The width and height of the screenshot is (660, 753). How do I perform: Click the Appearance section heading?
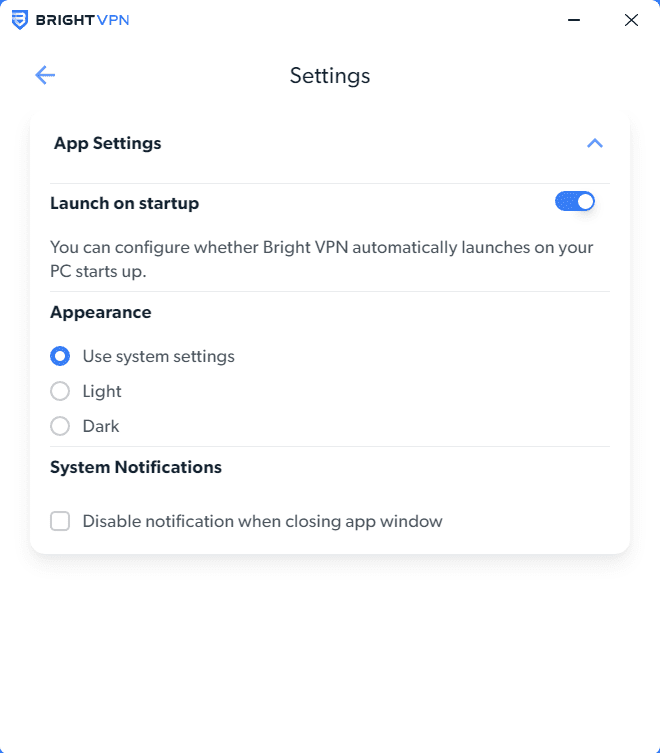pyautogui.click(x=100, y=312)
